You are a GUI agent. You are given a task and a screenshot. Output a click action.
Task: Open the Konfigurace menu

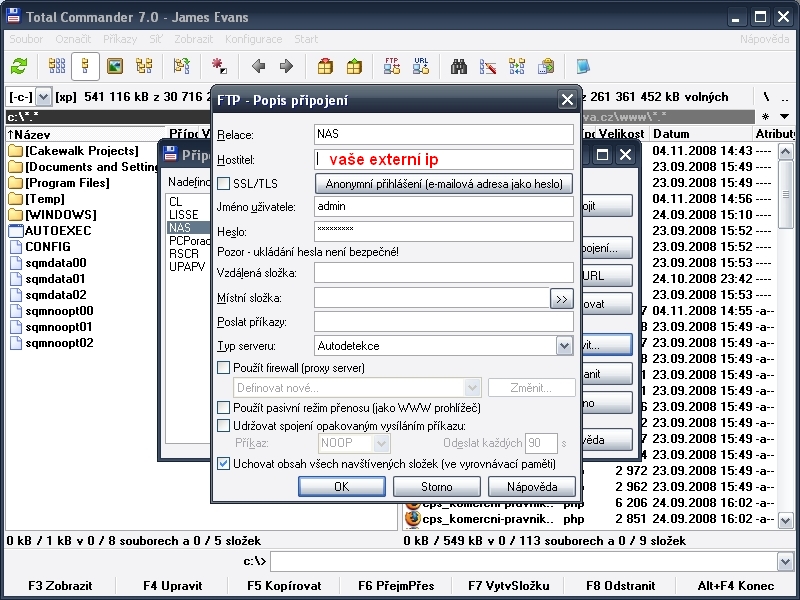pyautogui.click(x=254, y=39)
